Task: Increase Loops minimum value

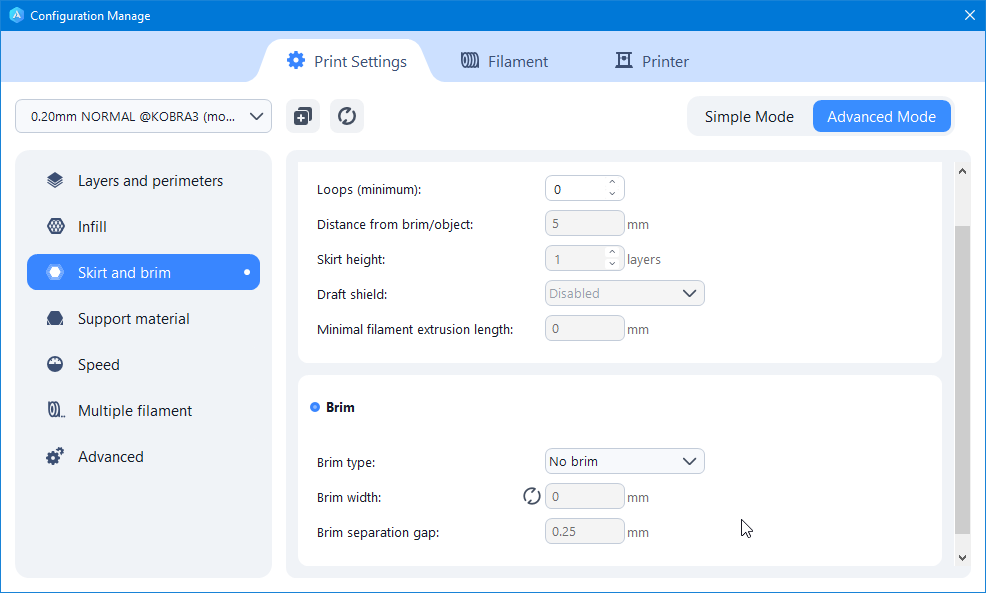Action: pos(612,182)
